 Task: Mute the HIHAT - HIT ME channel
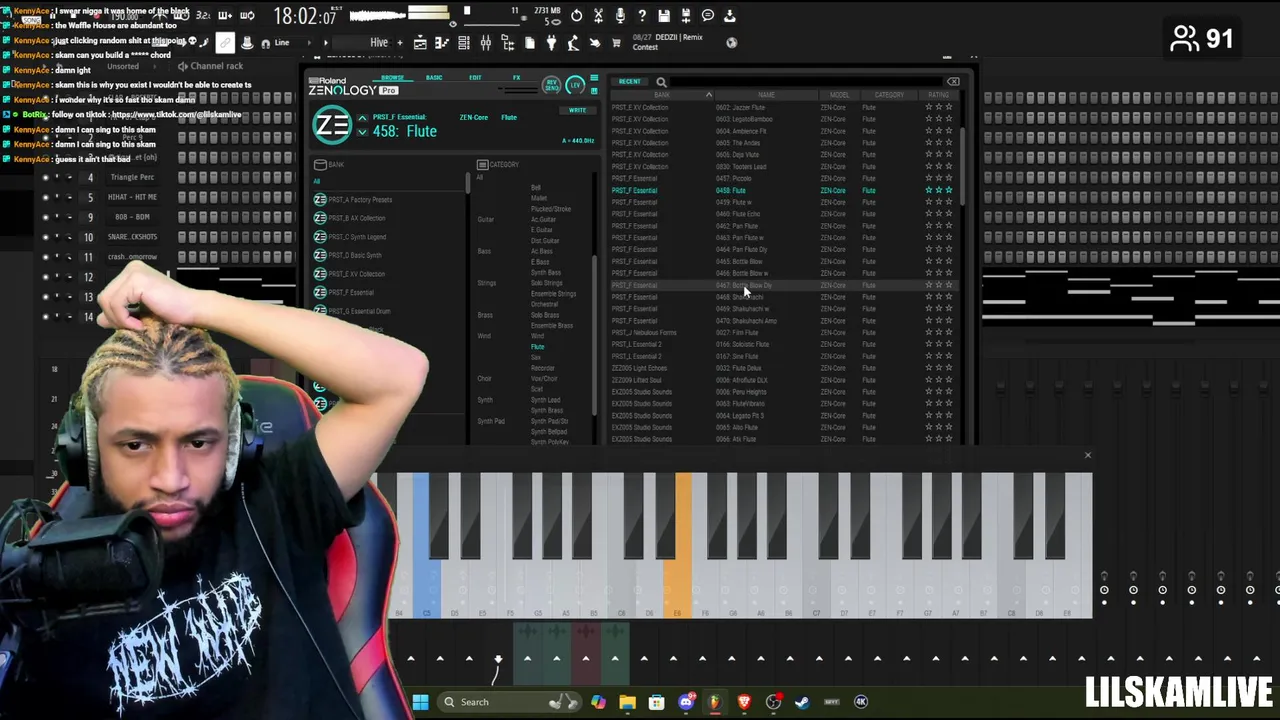45,197
